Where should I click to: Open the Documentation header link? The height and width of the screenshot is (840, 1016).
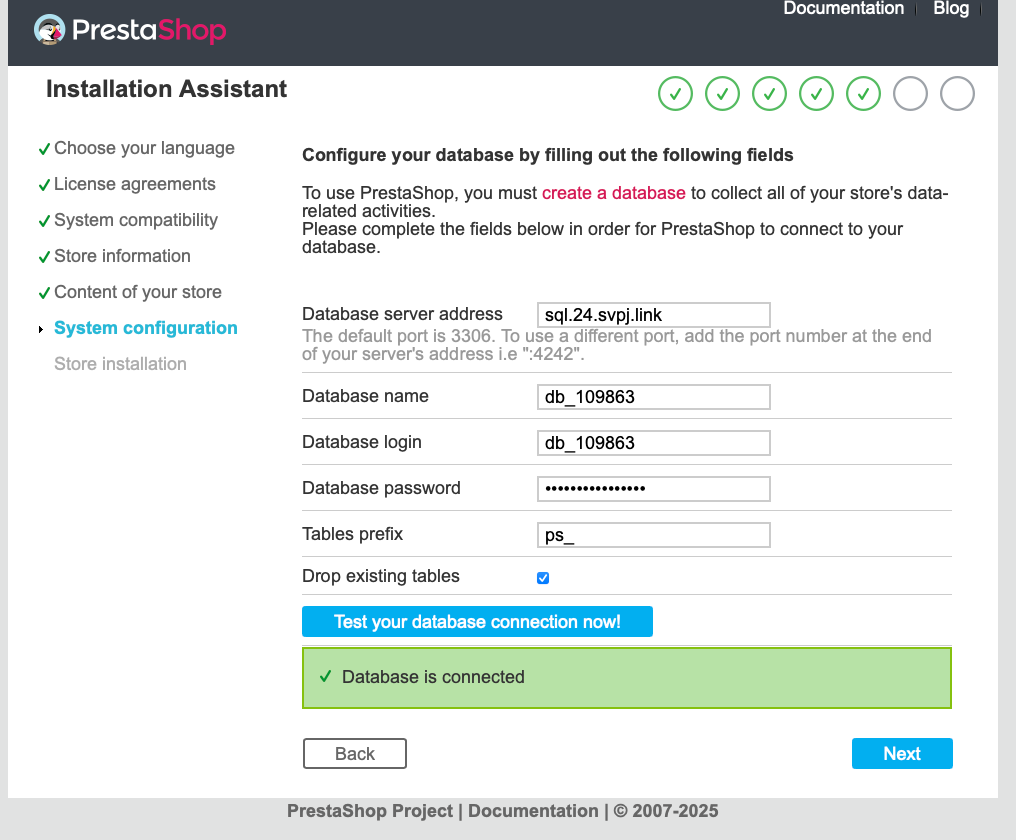[x=843, y=9]
